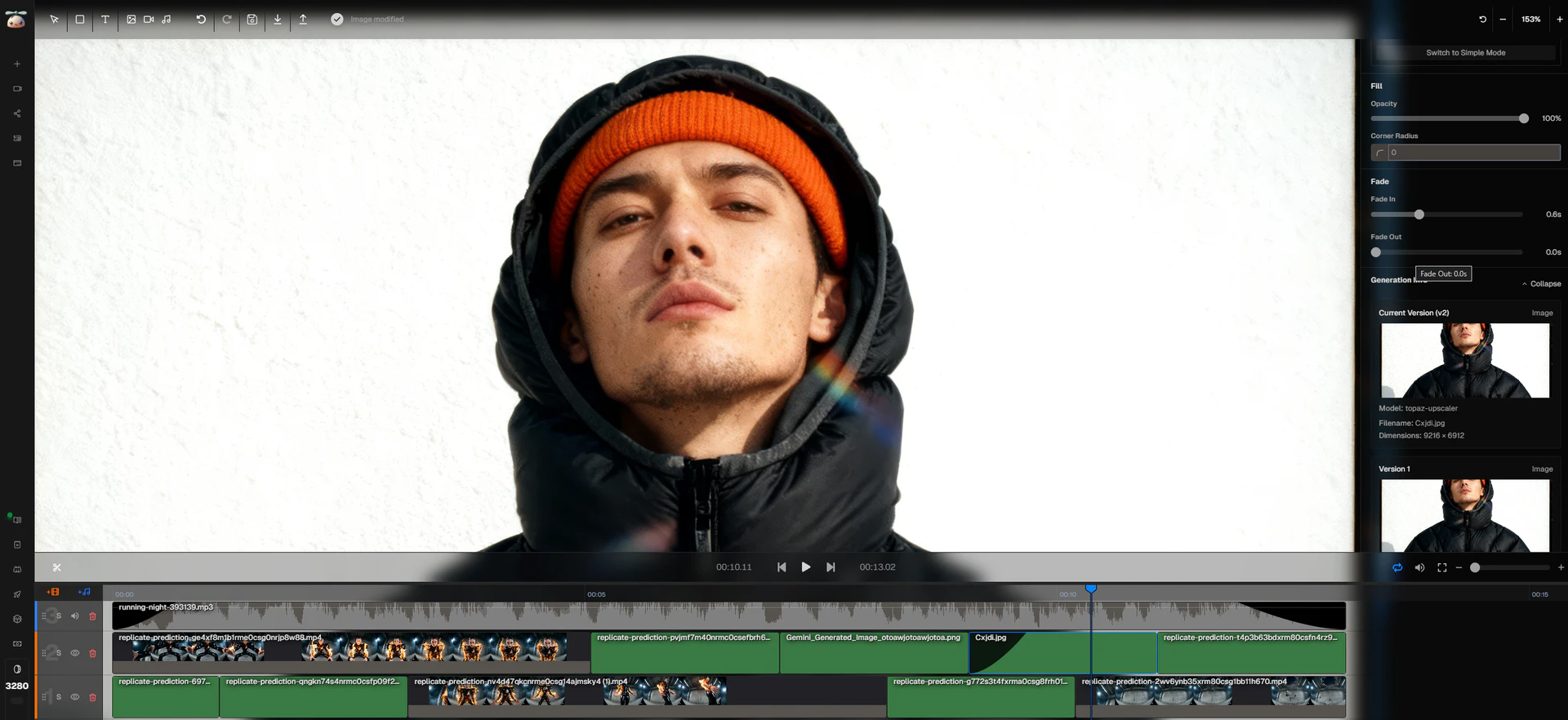Select the Version 1 image thumbnail

1465,515
